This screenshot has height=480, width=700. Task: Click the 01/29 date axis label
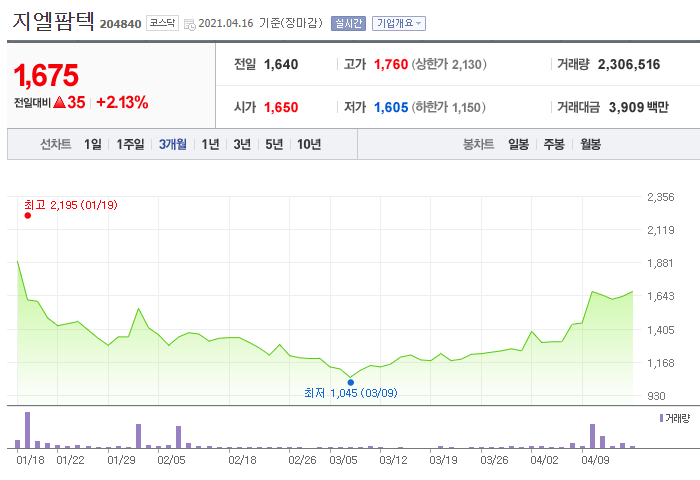(121, 460)
